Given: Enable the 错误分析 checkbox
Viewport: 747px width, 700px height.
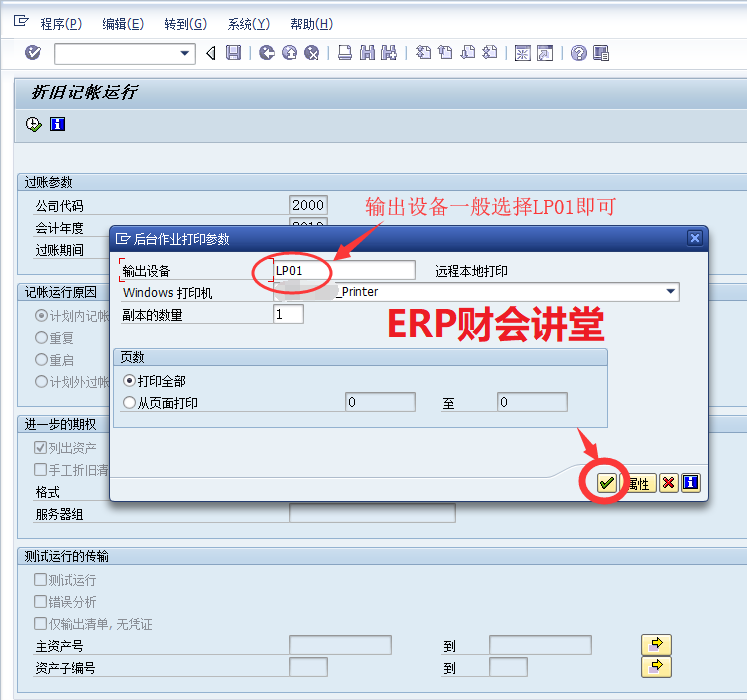Looking at the screenshot, I should tap(40, 601).
